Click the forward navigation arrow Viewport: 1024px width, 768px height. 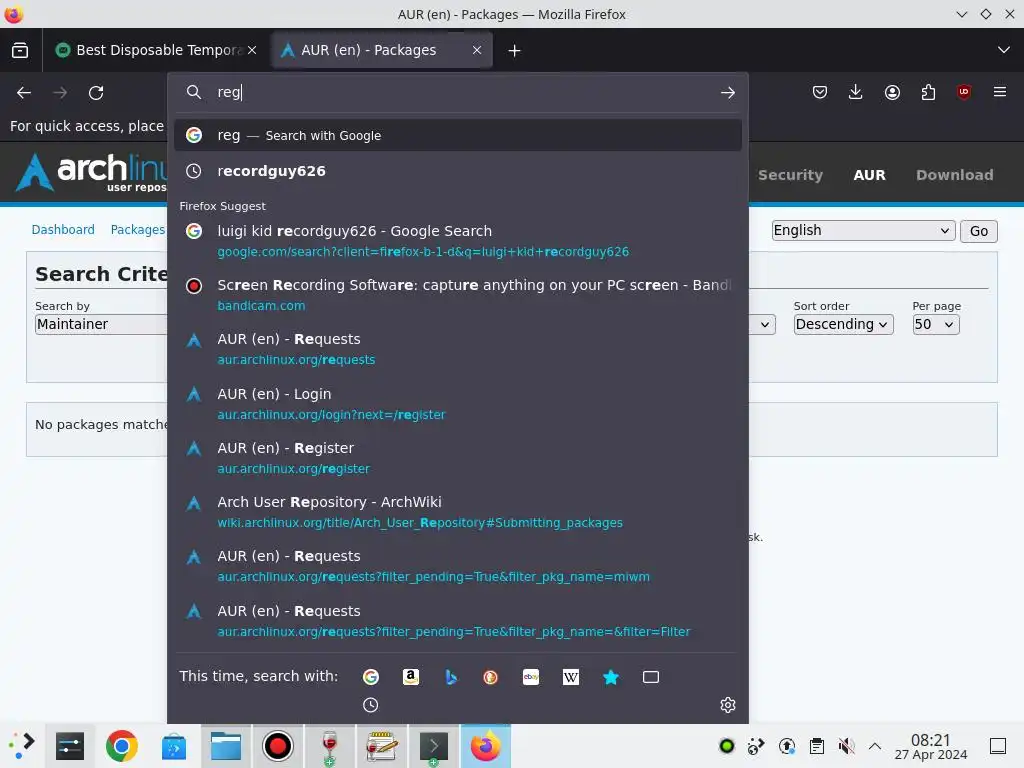point(60,93)
